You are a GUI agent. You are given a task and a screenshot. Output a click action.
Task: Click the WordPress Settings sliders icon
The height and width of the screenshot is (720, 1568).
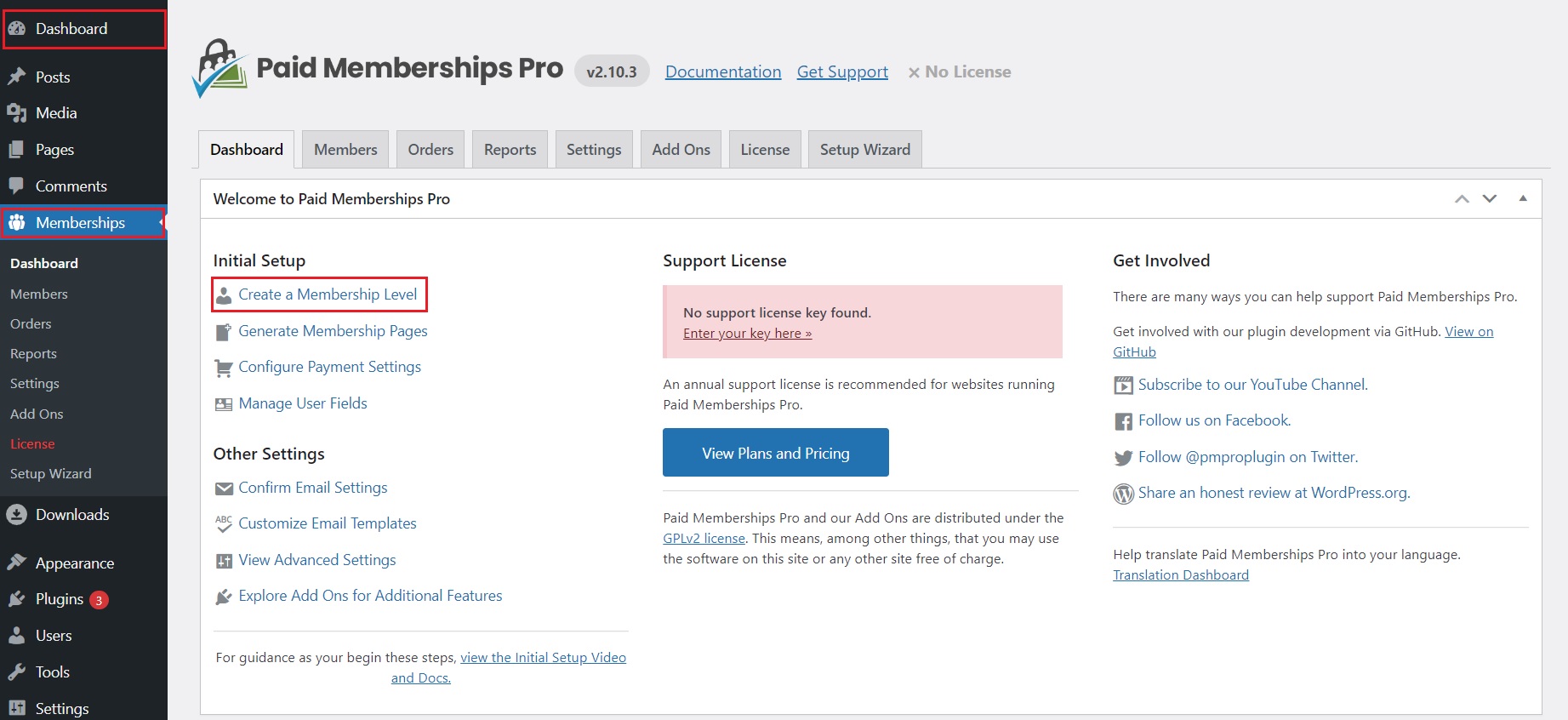click(16, 708)
